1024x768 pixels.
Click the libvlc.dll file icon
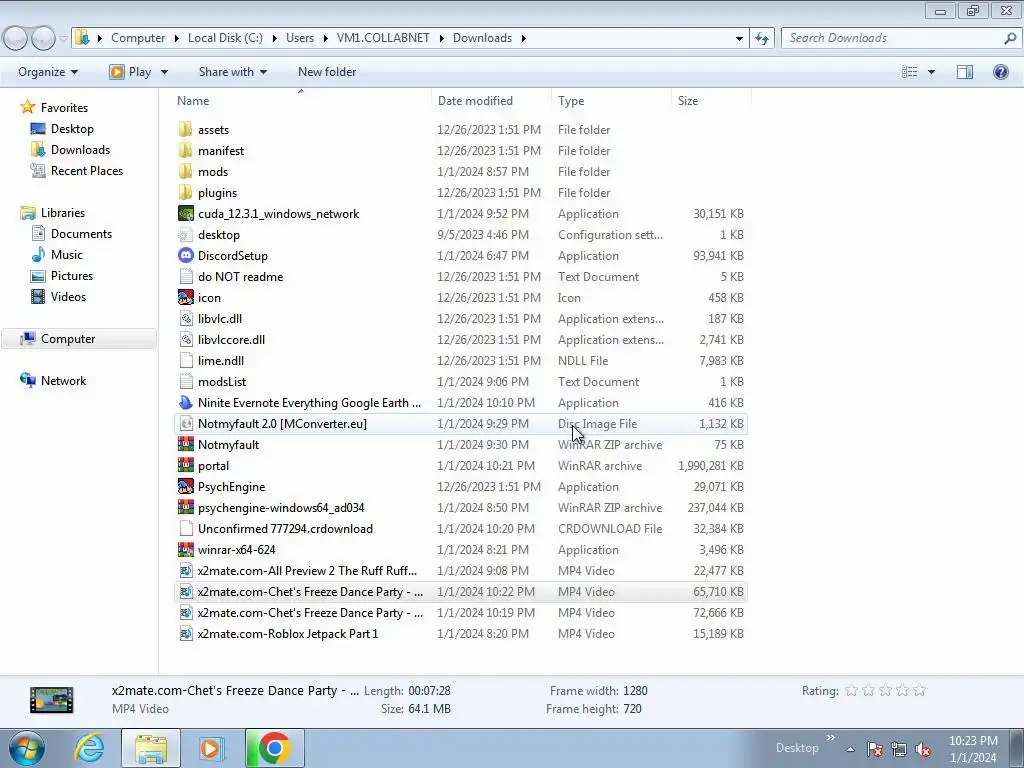pos(185,318)
